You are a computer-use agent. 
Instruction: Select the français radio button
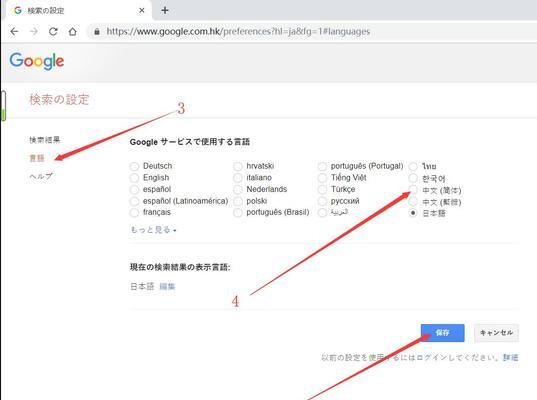pyautogui.click(x=134, y=213)
